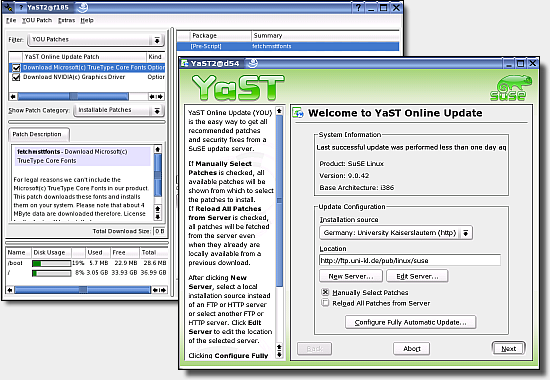
Task: Click the Disk Usage column header
Action: point(52,252)
